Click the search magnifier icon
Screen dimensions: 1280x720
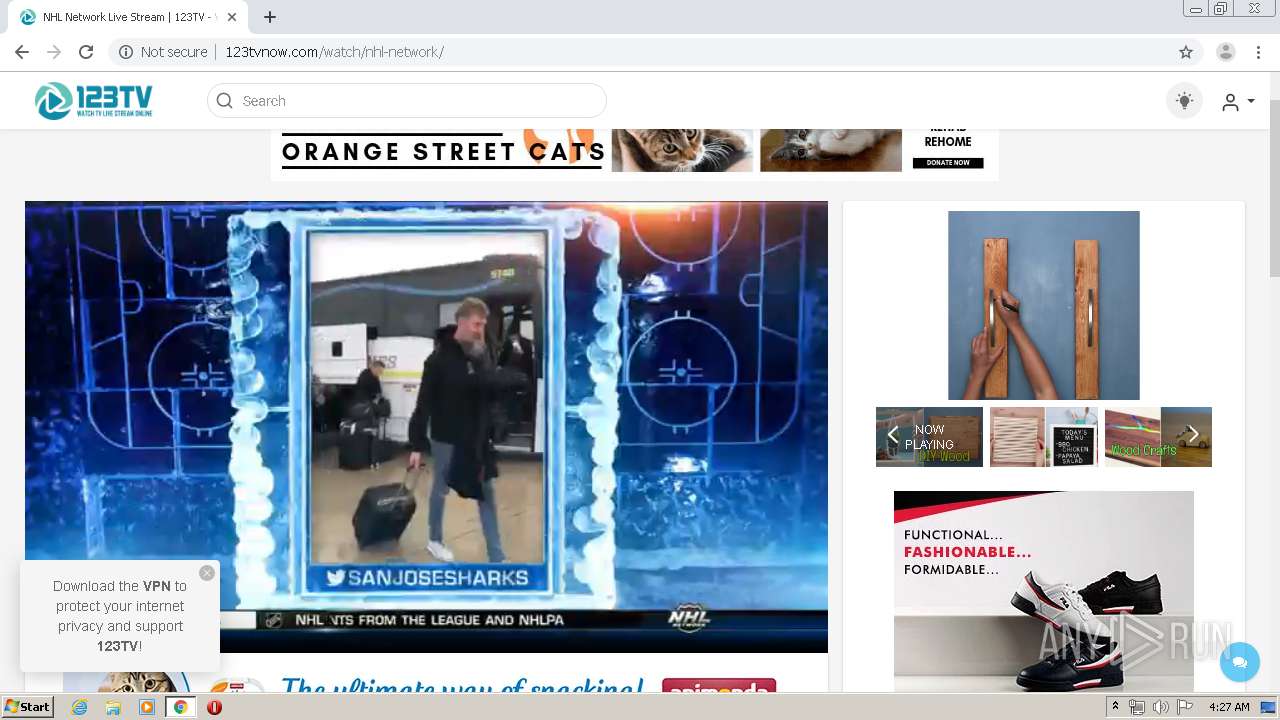225,101
